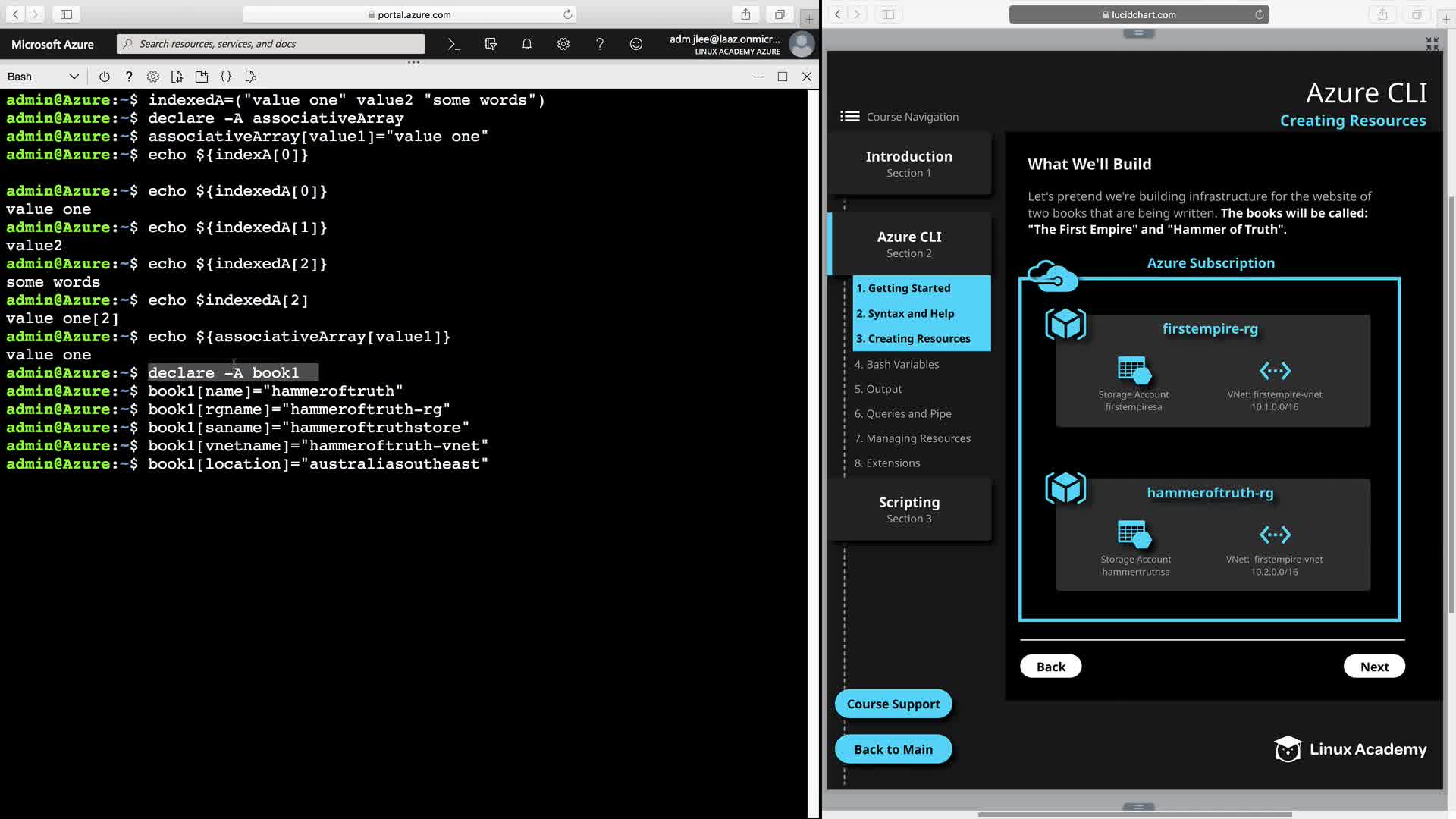This screenshot has width=1456, height=819.
Task: Expand the Bash shell type dropdown
Action: point(42,77)
